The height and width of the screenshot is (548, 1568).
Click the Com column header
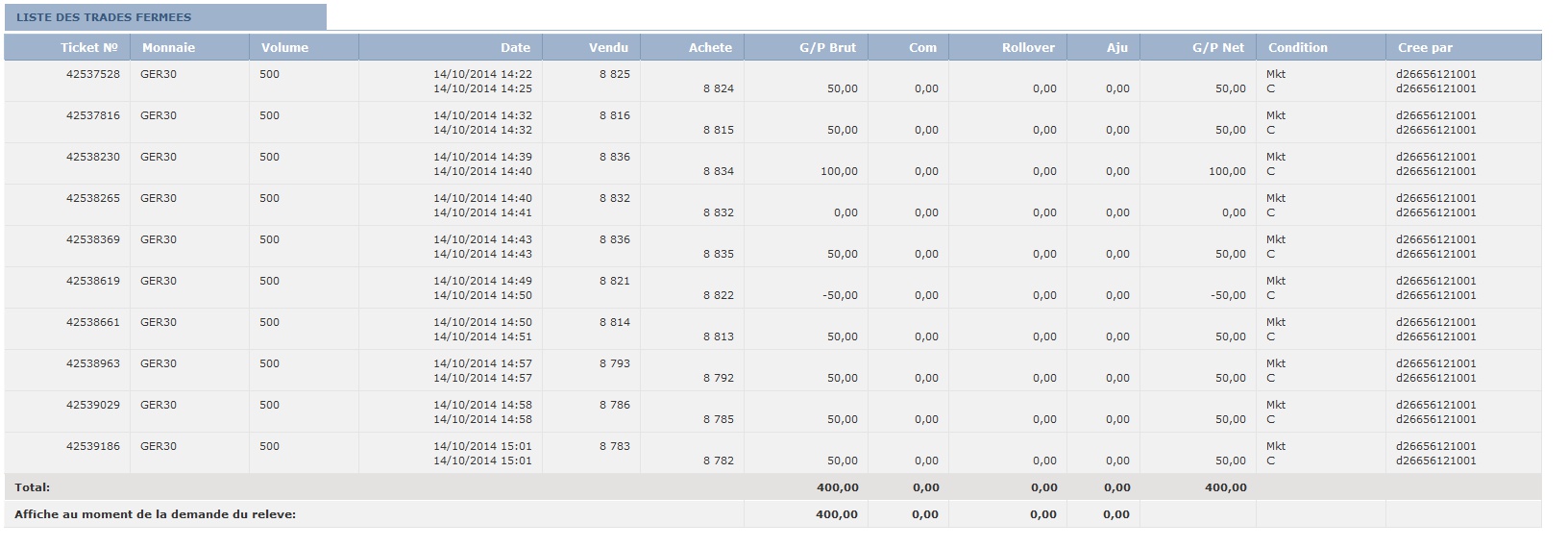(922, 47)
